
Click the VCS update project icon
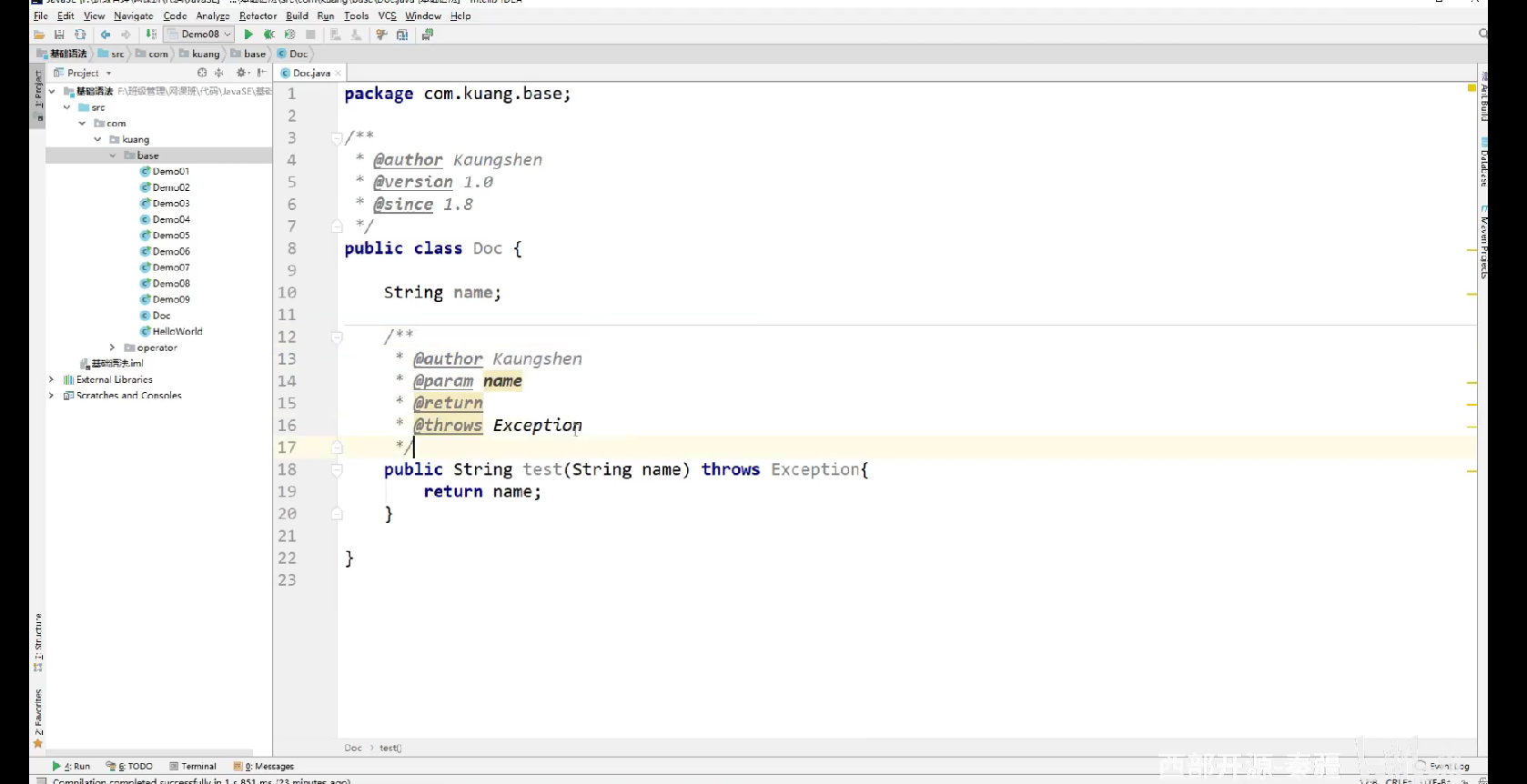(x=336, y=35)
